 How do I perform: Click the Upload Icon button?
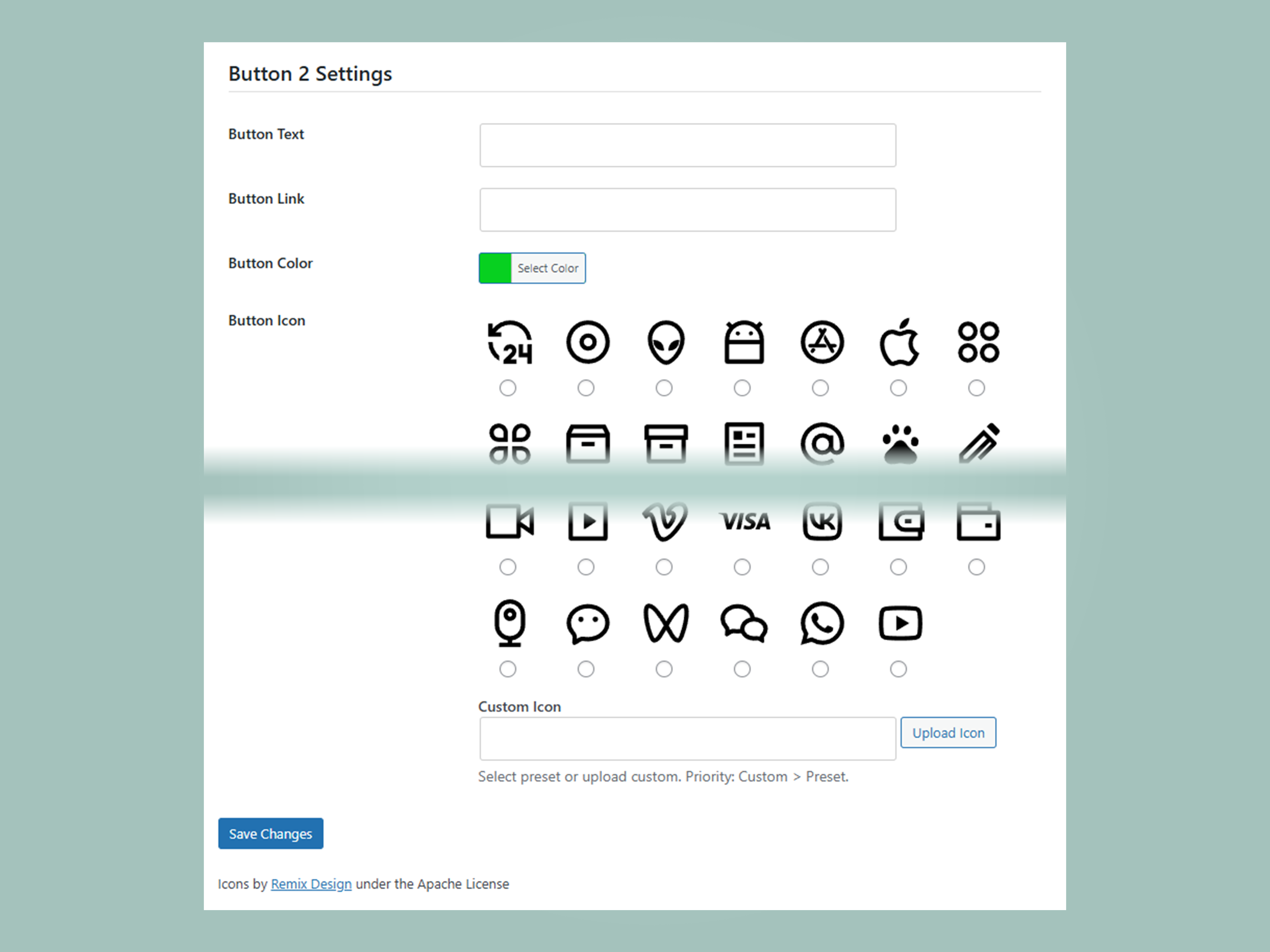[x=948, y=732]
